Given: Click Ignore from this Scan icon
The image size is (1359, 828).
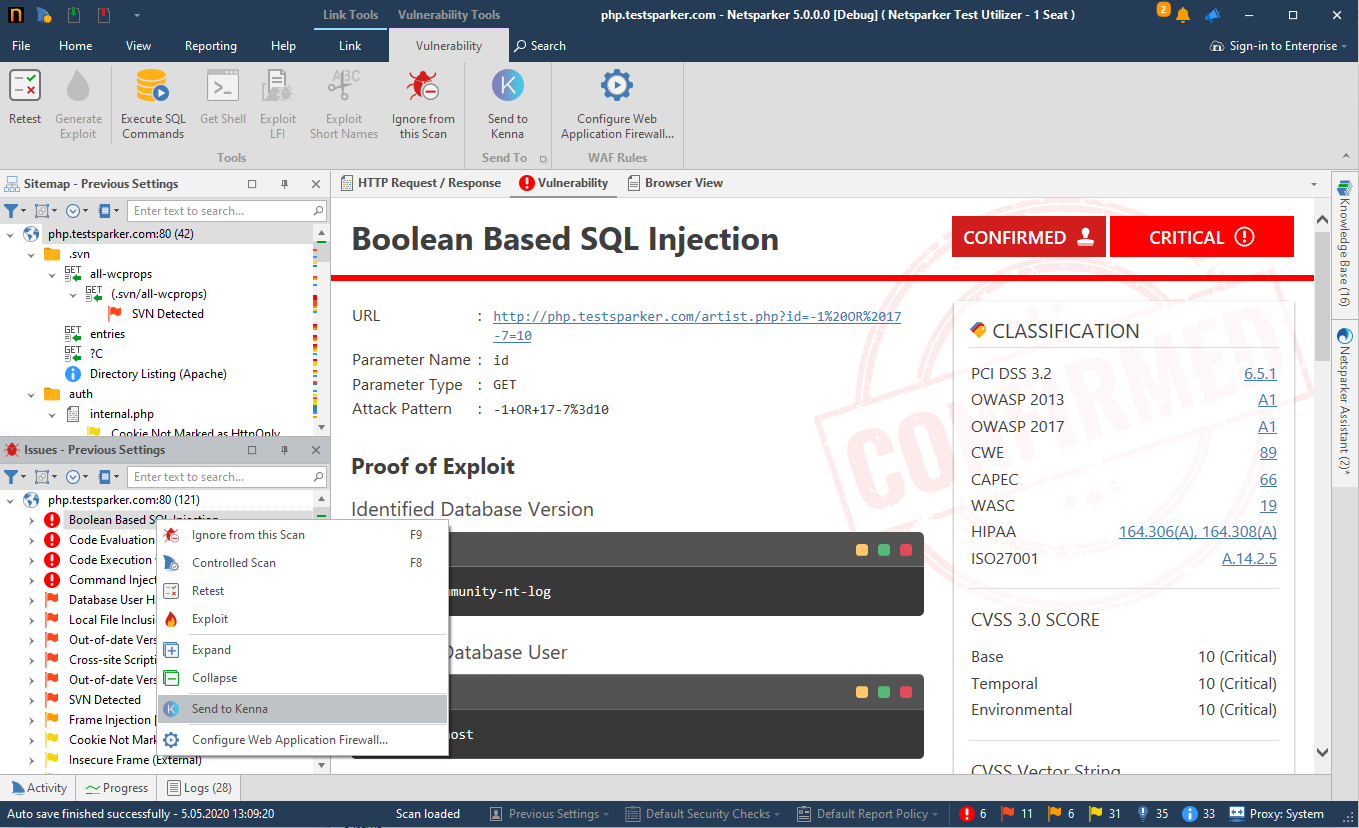Looking at the screenshot, I should click(423, 100).
